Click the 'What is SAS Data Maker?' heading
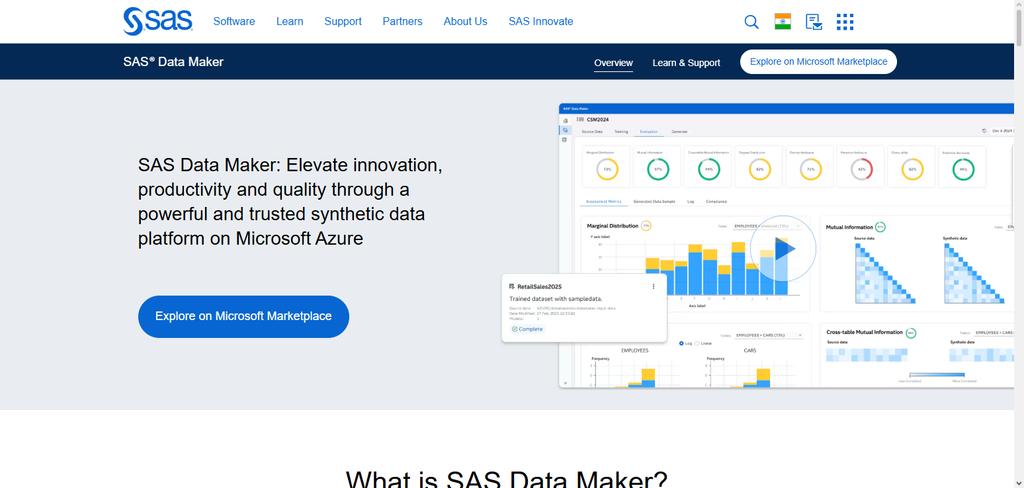 506,478
